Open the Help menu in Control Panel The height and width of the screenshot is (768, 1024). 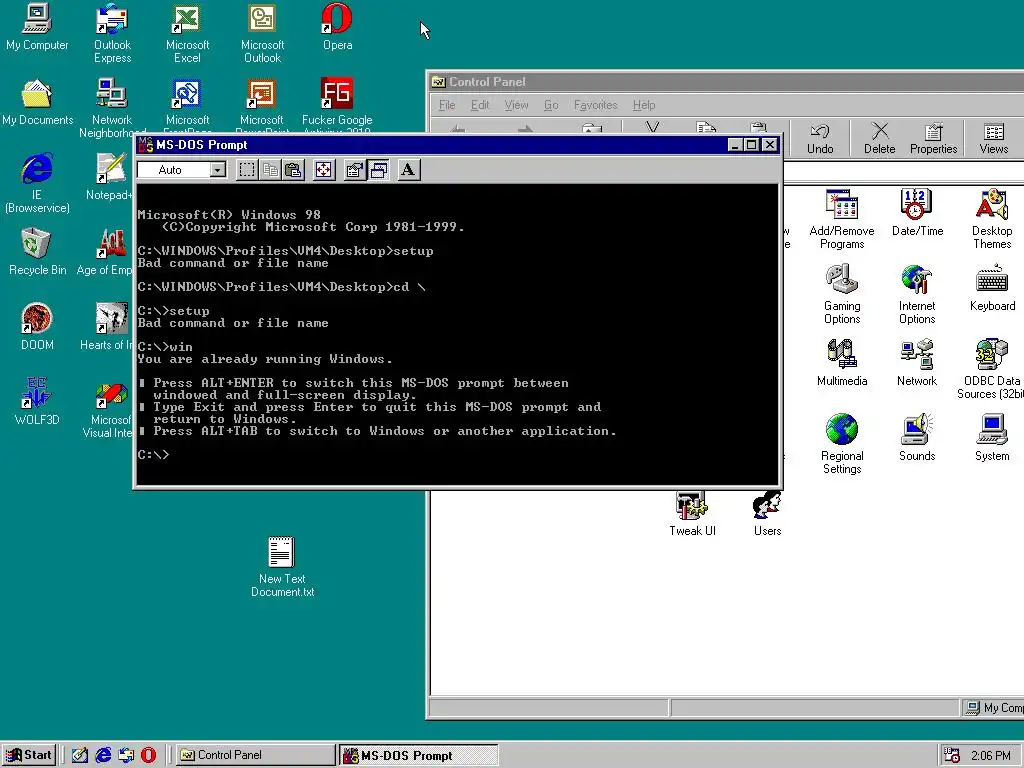643,105
